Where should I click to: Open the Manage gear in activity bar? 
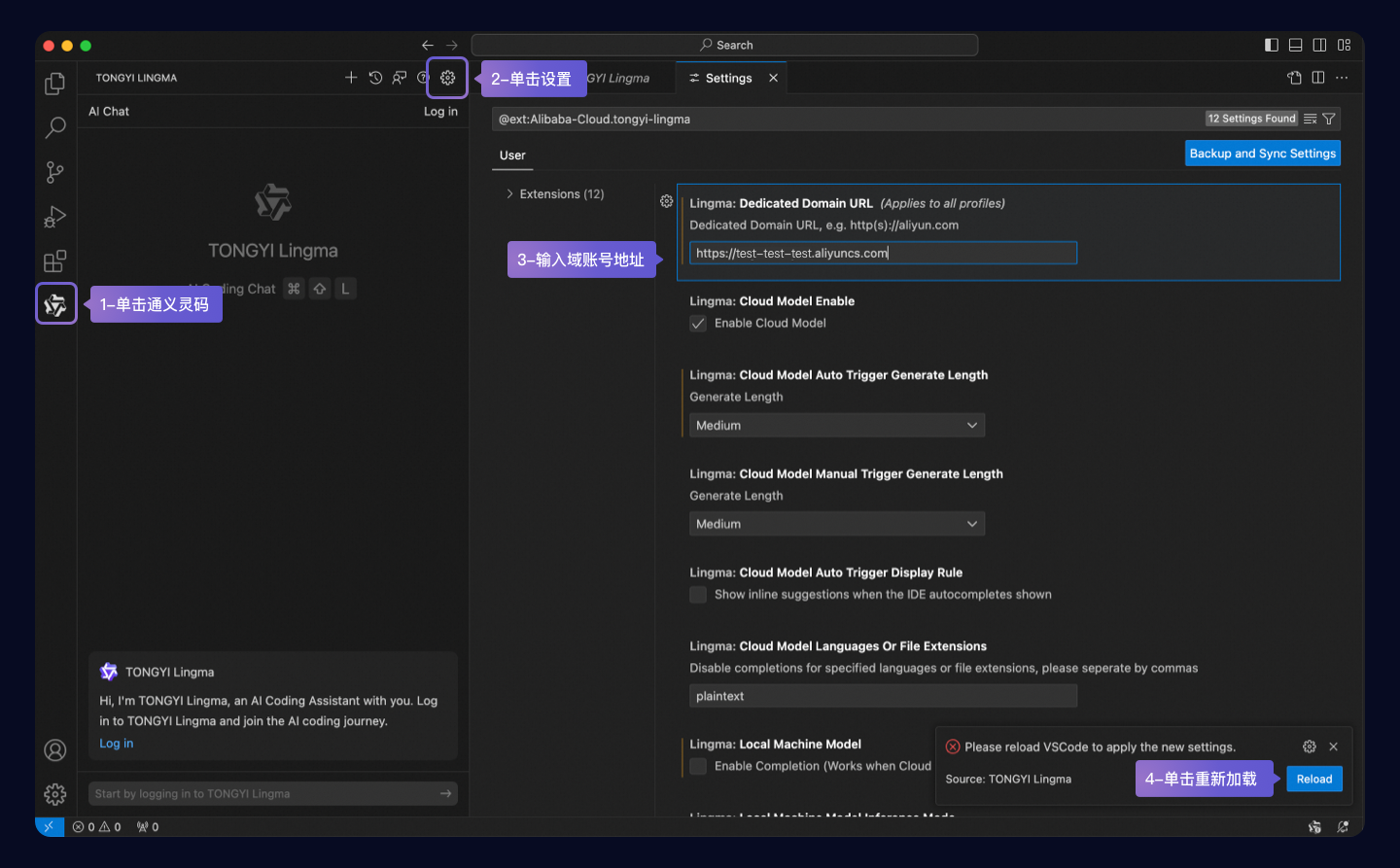55,794
